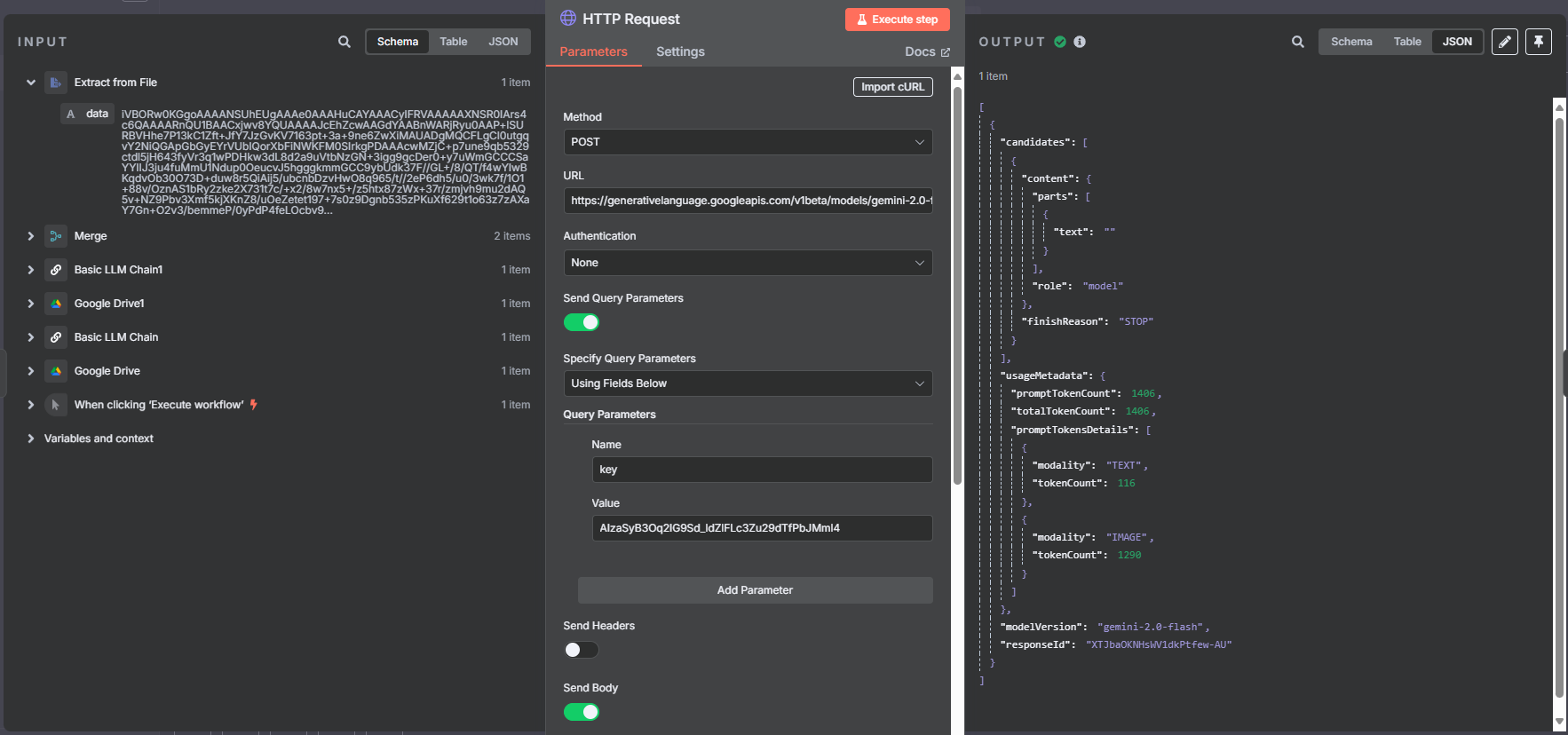Click the output panel vertical scrollbar

pos(1559,408)
